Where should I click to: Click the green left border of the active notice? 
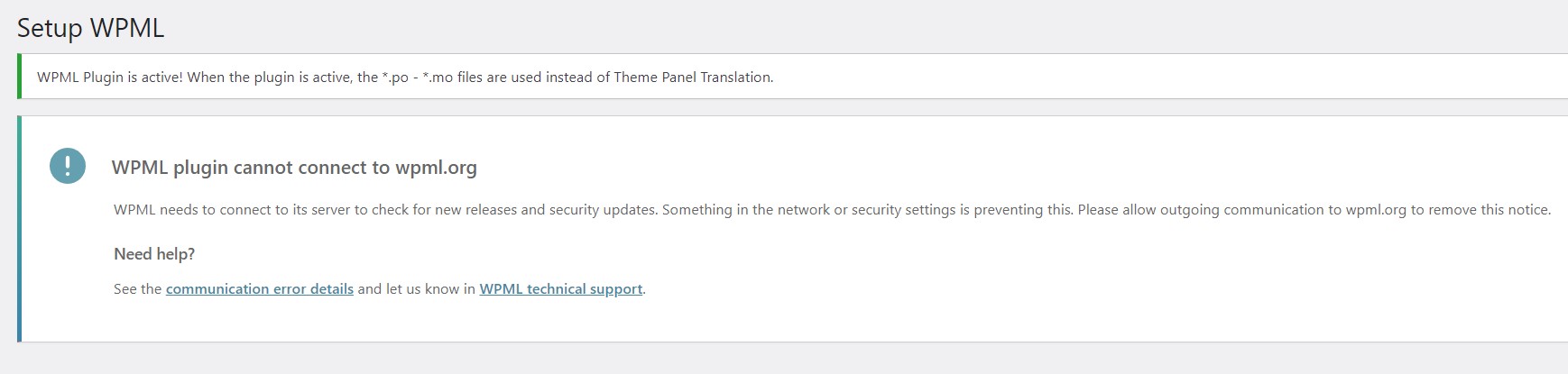click(19, 76)
